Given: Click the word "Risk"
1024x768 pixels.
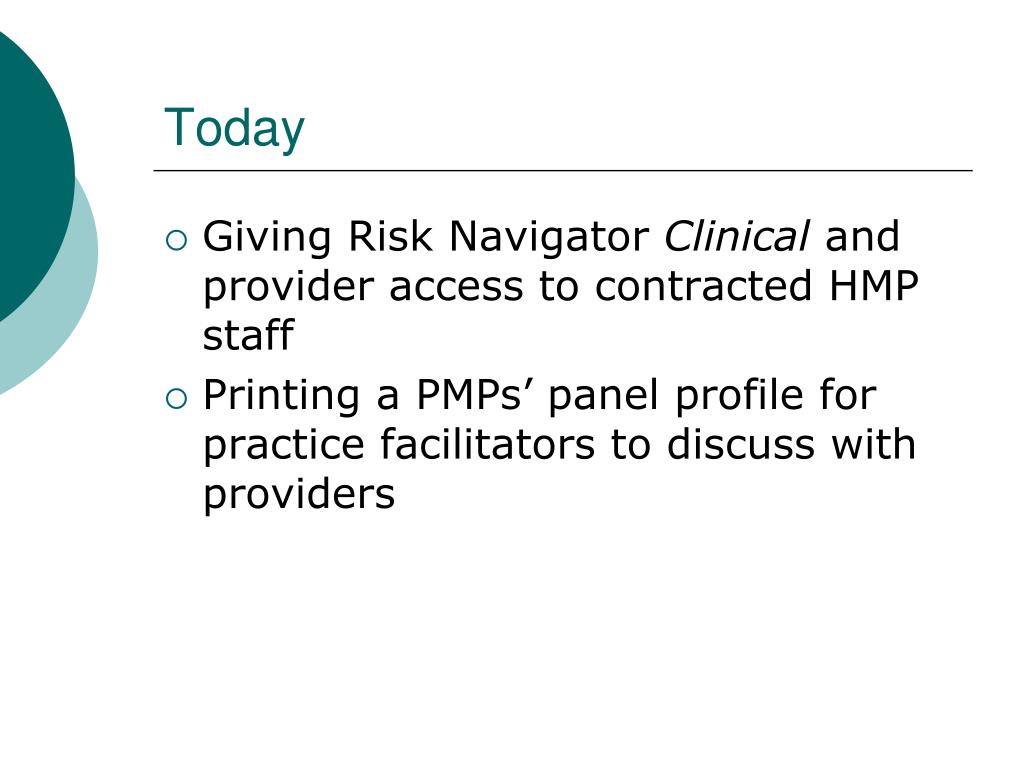Looking at the screenshot, I should [x=390, y=236].
